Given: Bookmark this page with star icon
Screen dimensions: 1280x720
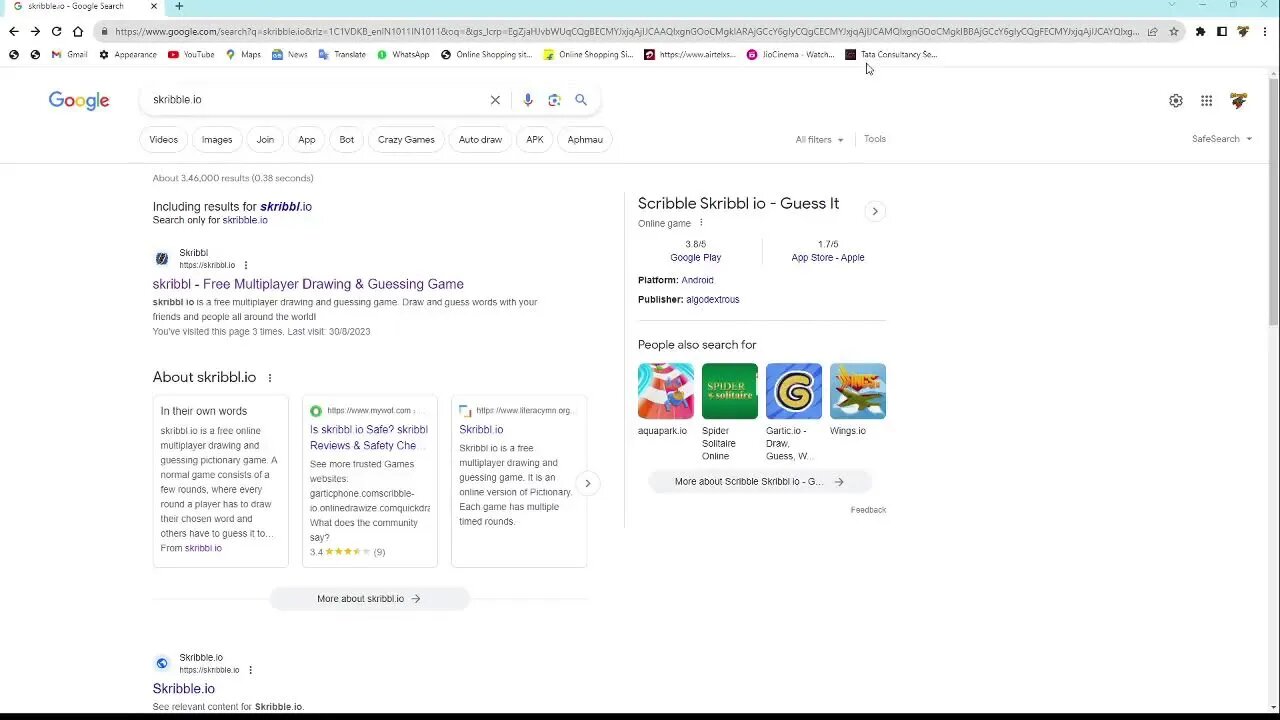Looking at the screenshot, I should click(1173, 32).
